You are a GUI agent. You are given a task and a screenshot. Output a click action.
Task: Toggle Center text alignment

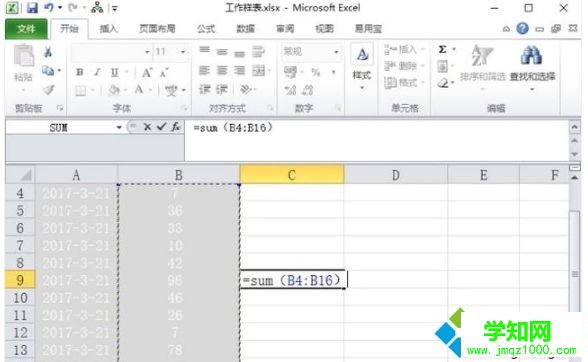pos(222,70)
